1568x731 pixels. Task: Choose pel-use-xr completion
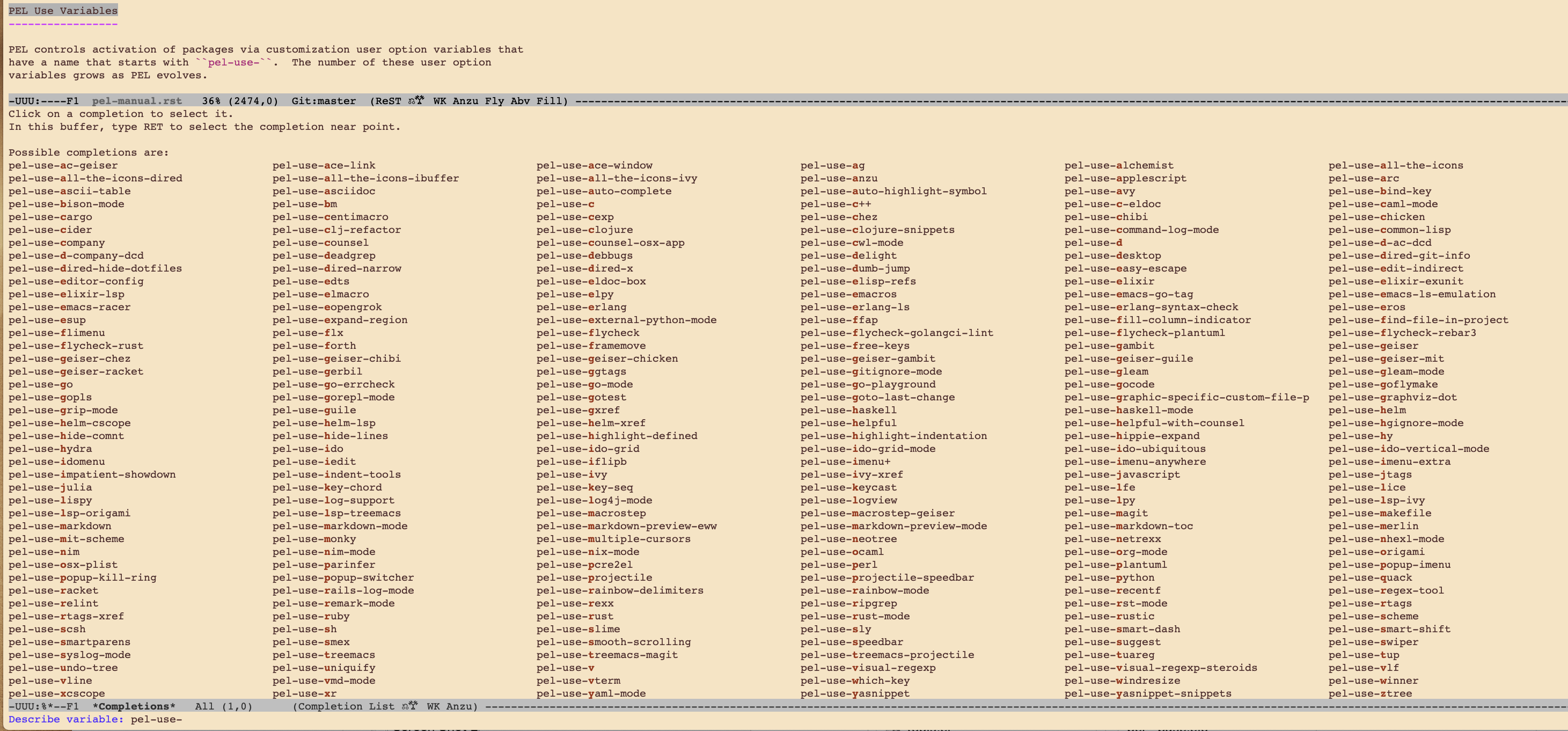[x=304, y=693]
